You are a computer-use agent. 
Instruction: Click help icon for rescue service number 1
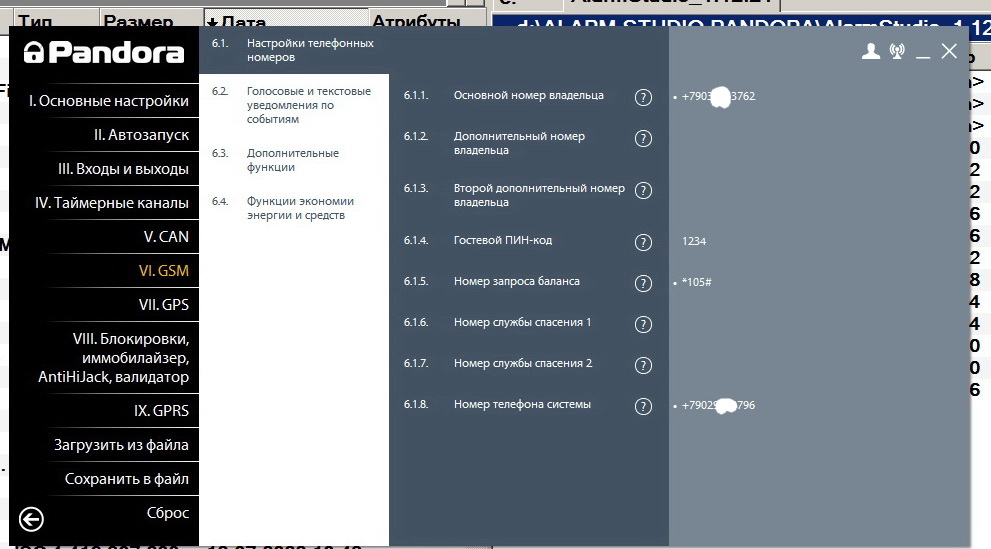coord(644,324)
